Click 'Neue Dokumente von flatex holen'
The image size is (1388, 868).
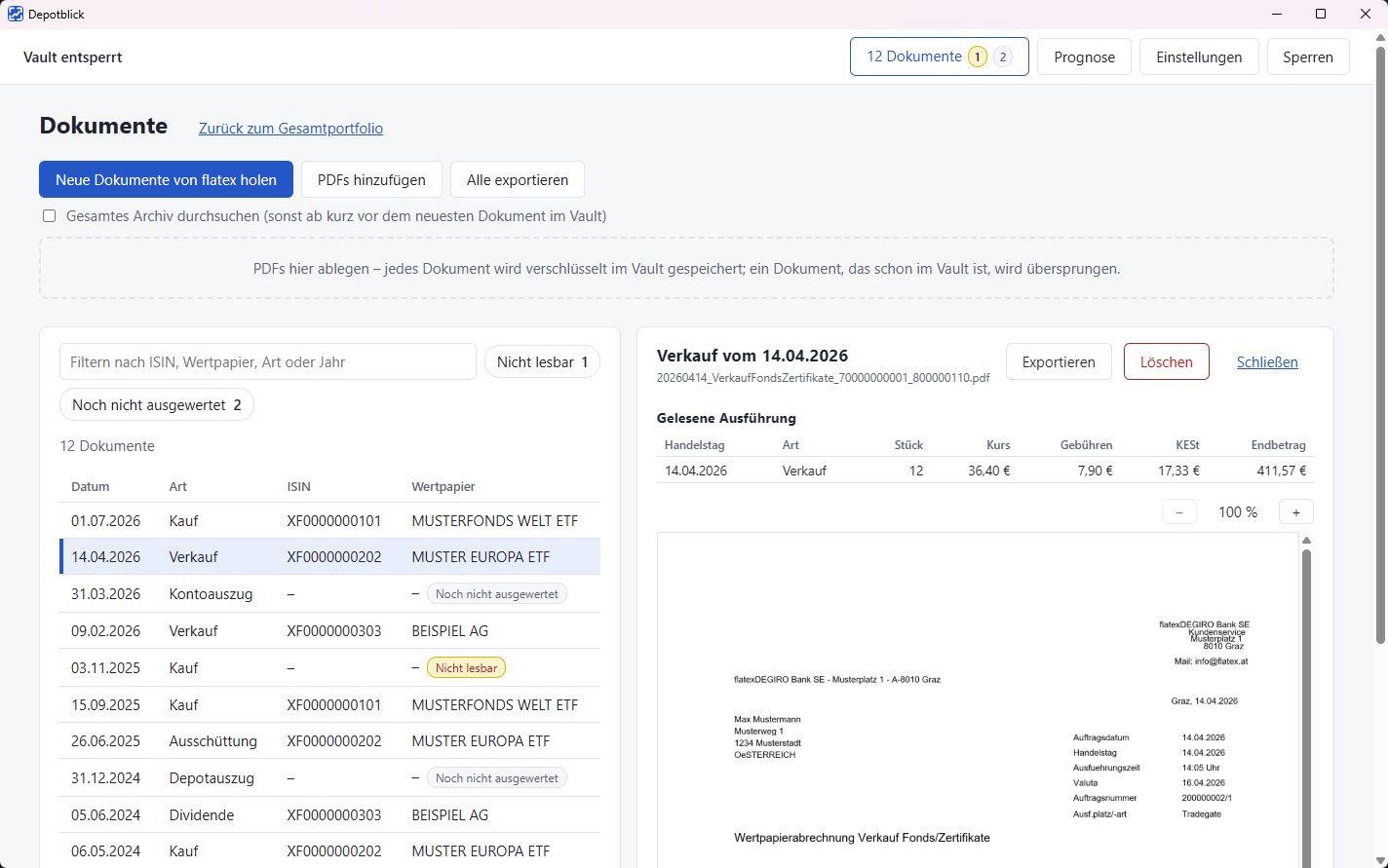167,180
